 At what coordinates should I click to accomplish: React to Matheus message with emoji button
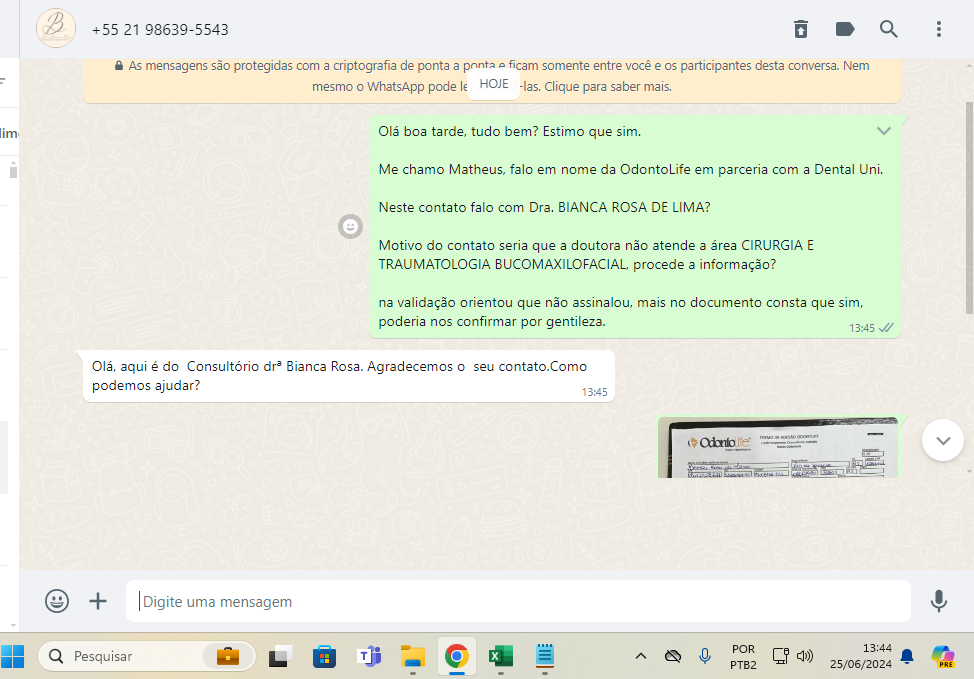click(350, 227)
